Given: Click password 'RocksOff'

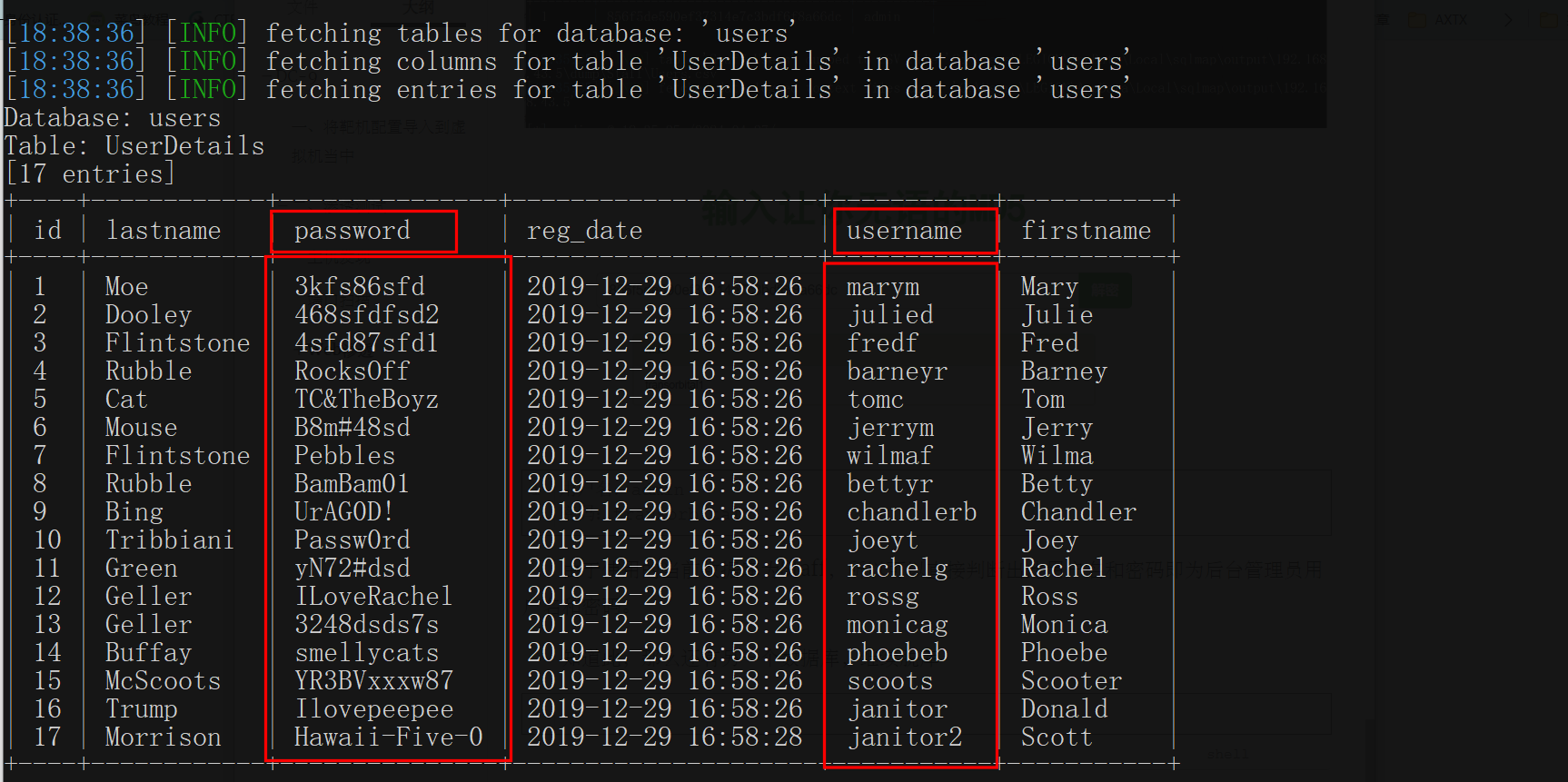Looking at the screenshot, I should (x=352, y=371).
